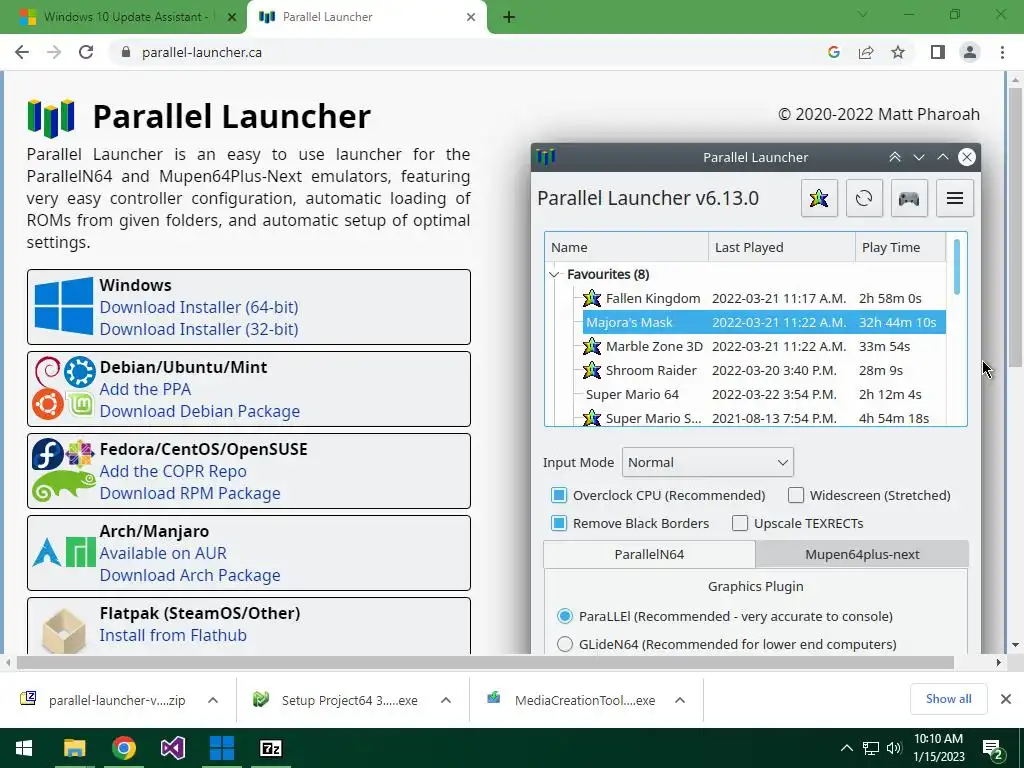Open the Input Mode dropdown set to Normal
This screenshot has width=1024, height=768.
coord(708,462)
